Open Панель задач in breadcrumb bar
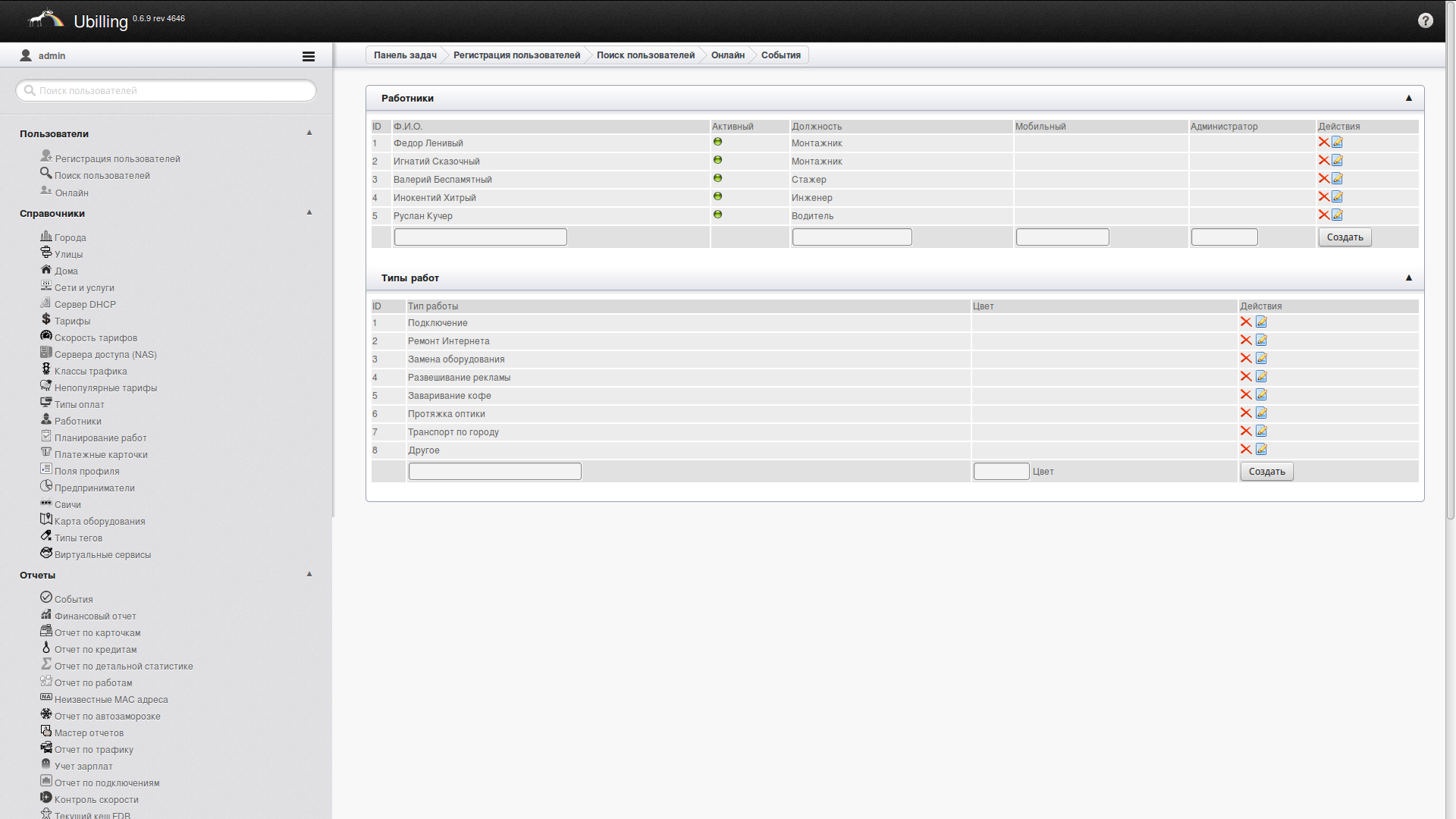1456x819 pixels. [404, 55]
